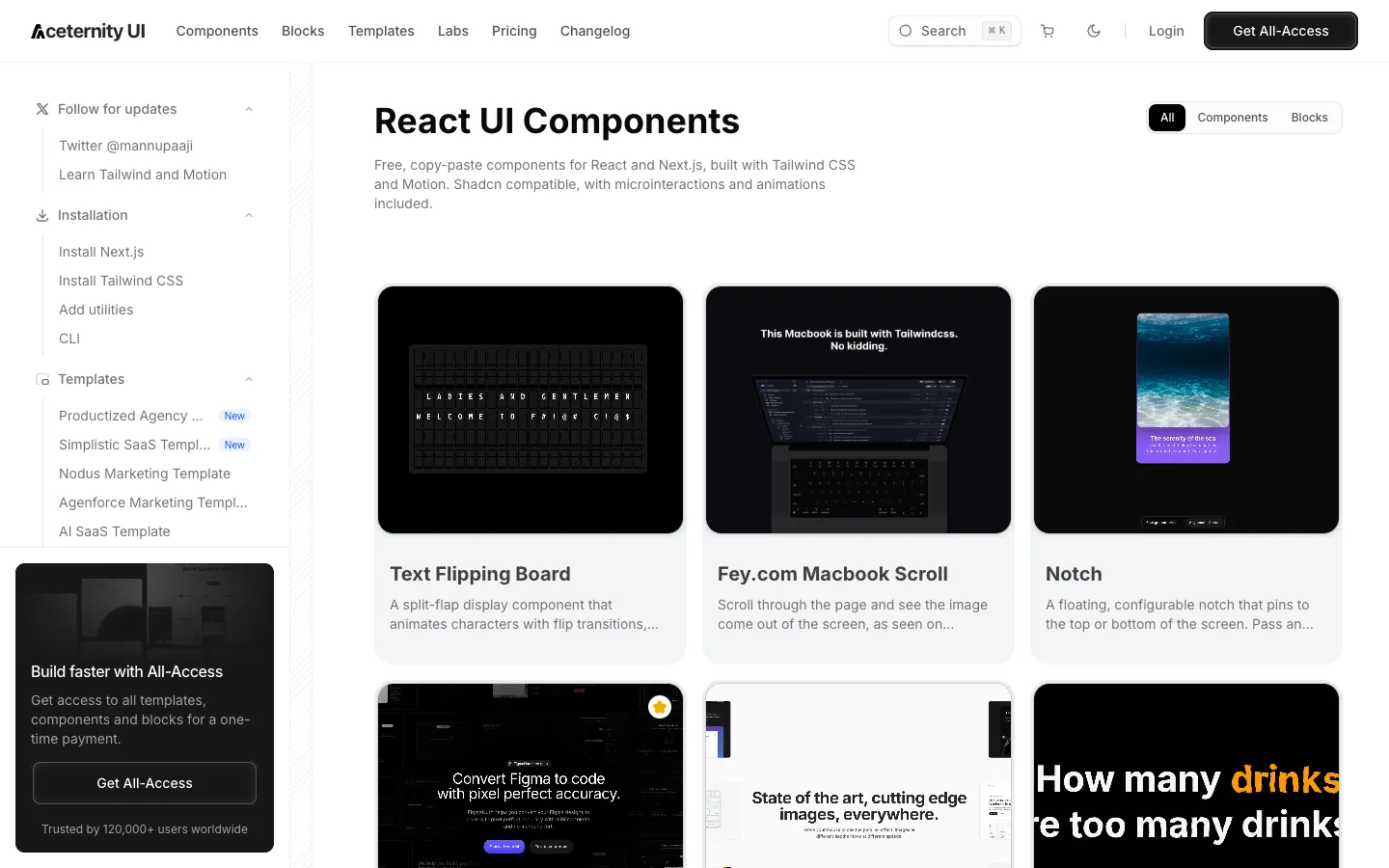Open the Fey.com Macbook Scroll thumbnail
The image size is (1389, 868).
pos(858,410)
